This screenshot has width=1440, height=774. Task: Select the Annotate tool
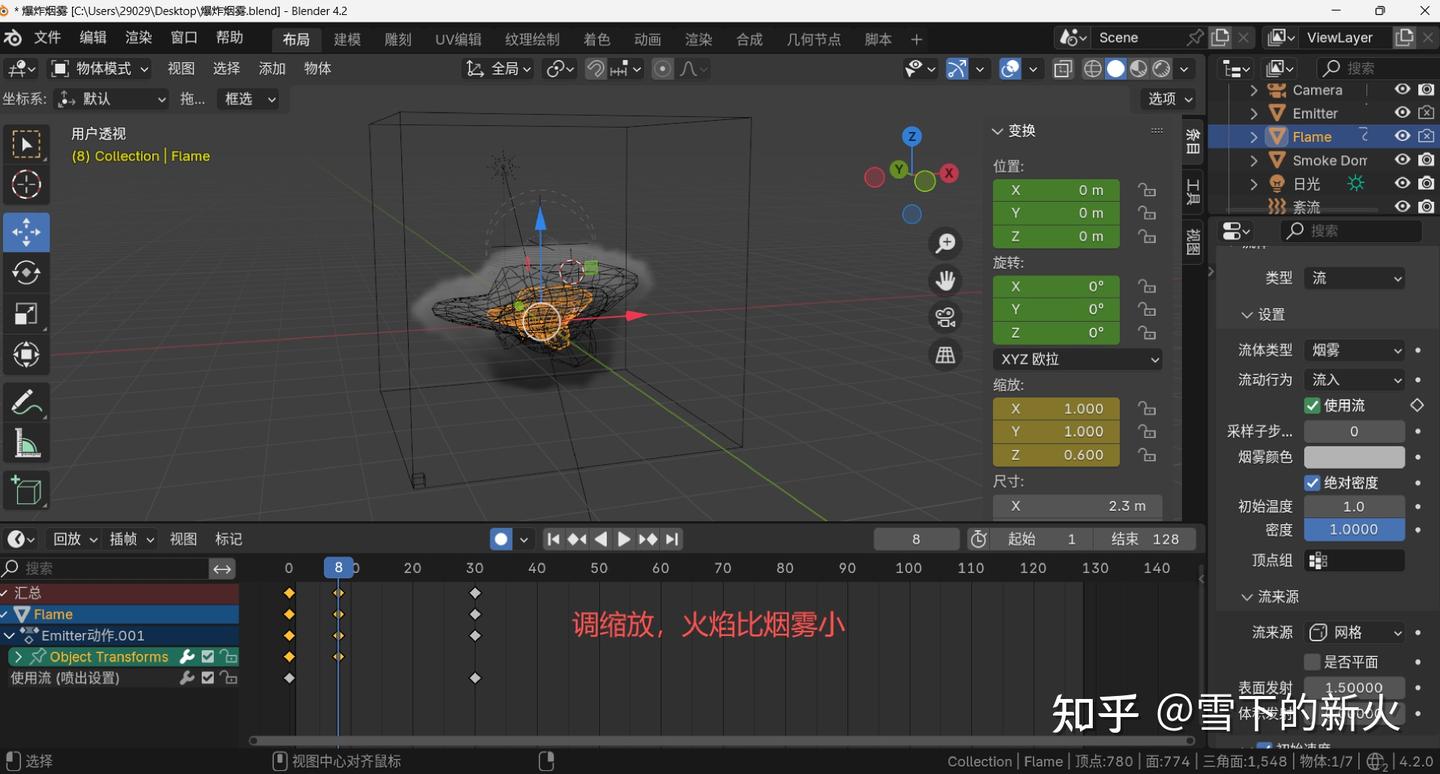coord(26,402)
